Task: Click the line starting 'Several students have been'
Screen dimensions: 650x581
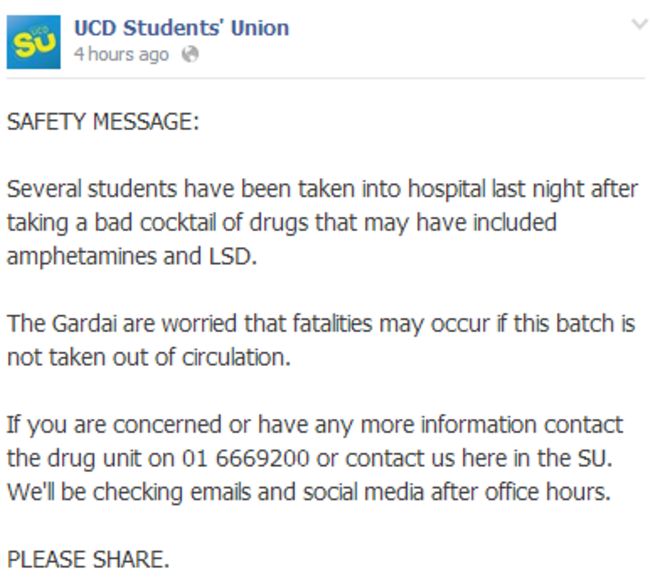Action: coord(323,189)
